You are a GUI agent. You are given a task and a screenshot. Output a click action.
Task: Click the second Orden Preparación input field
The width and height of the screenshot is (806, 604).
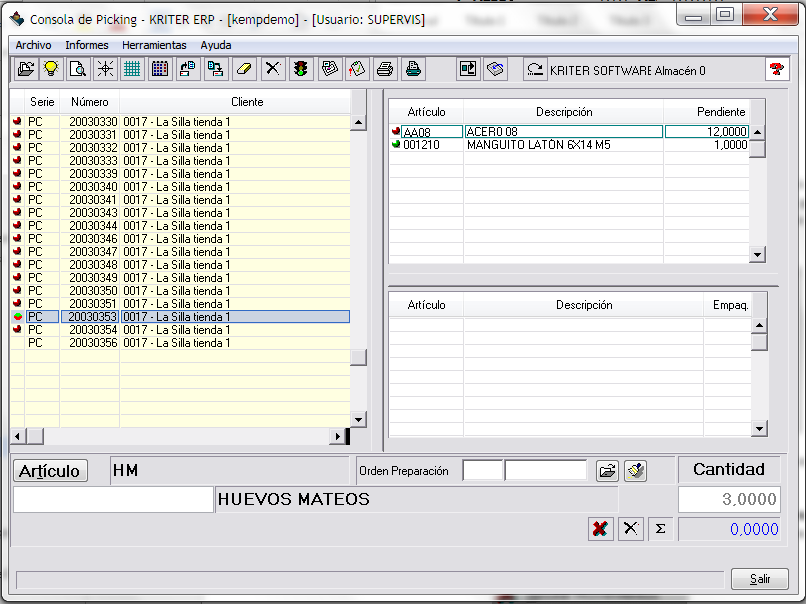click(546, 470)
